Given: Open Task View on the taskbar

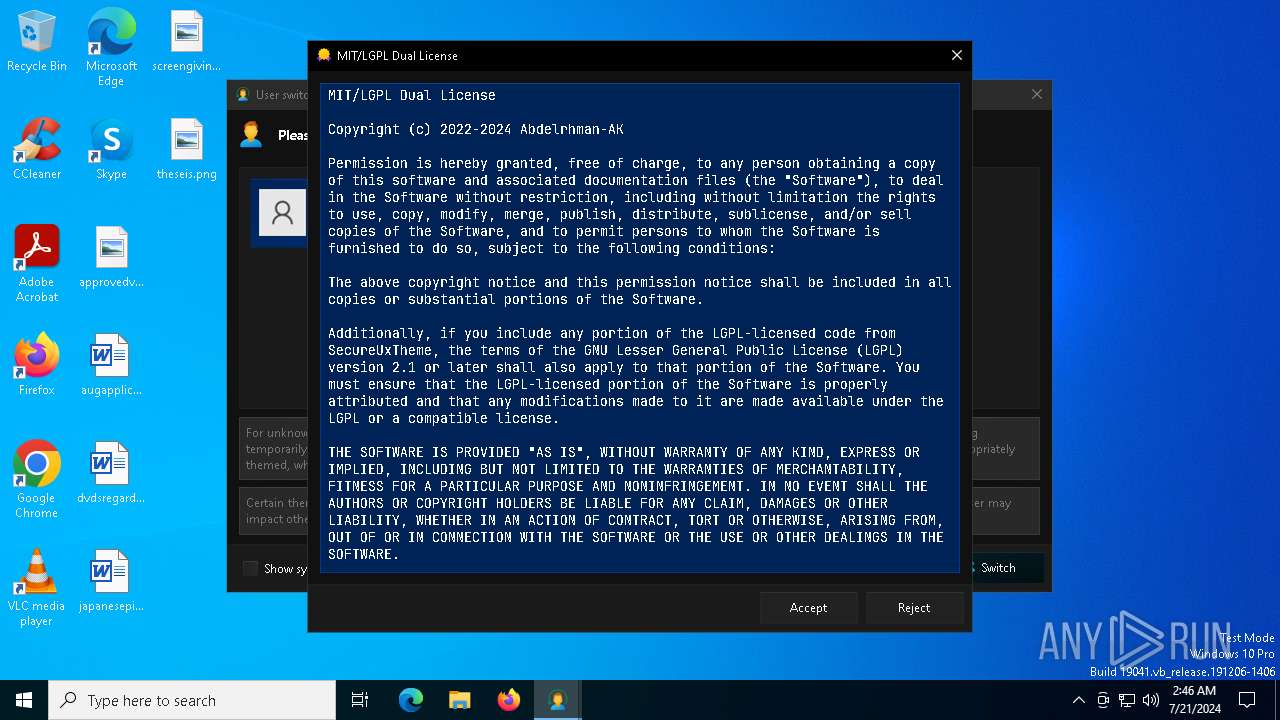Looking at the screenshot, I should [360, 700].
